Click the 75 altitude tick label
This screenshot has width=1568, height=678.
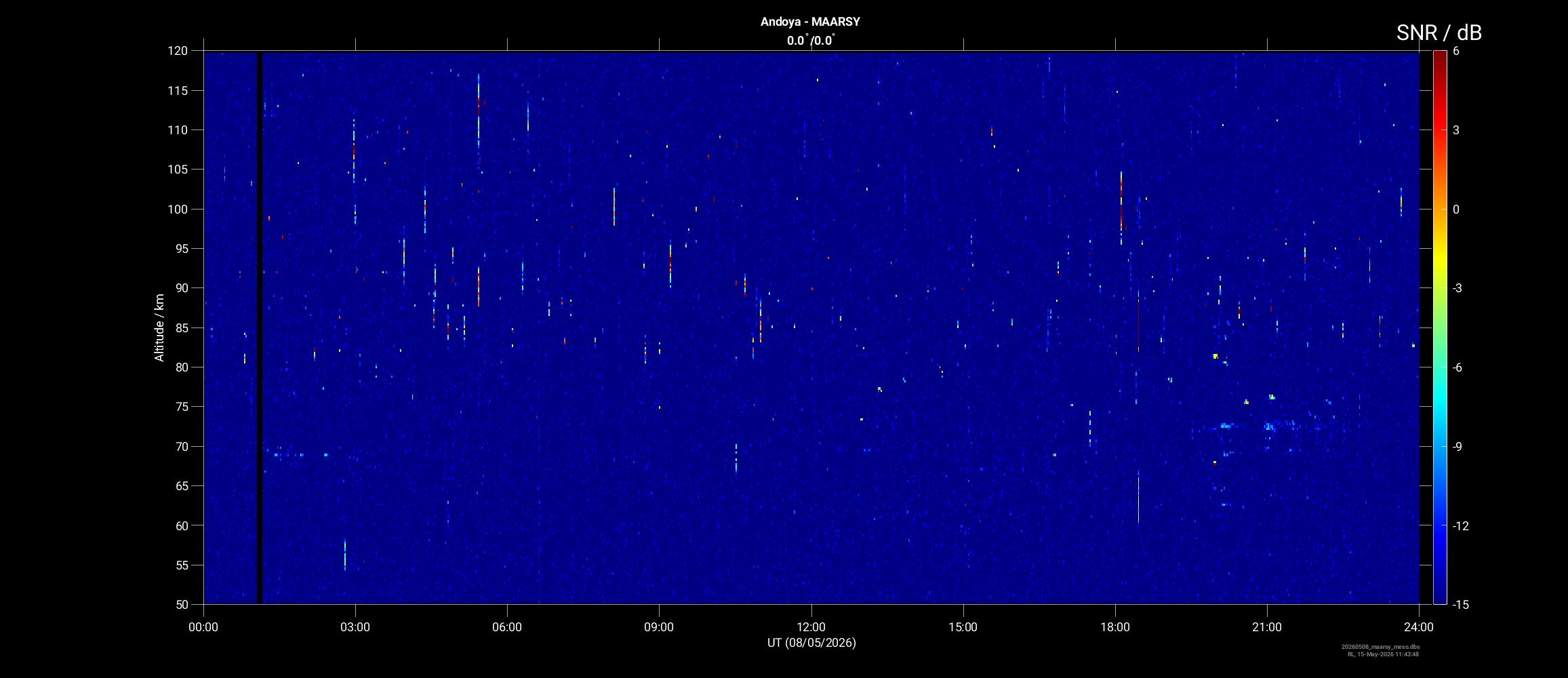click(x=181, y=407)
